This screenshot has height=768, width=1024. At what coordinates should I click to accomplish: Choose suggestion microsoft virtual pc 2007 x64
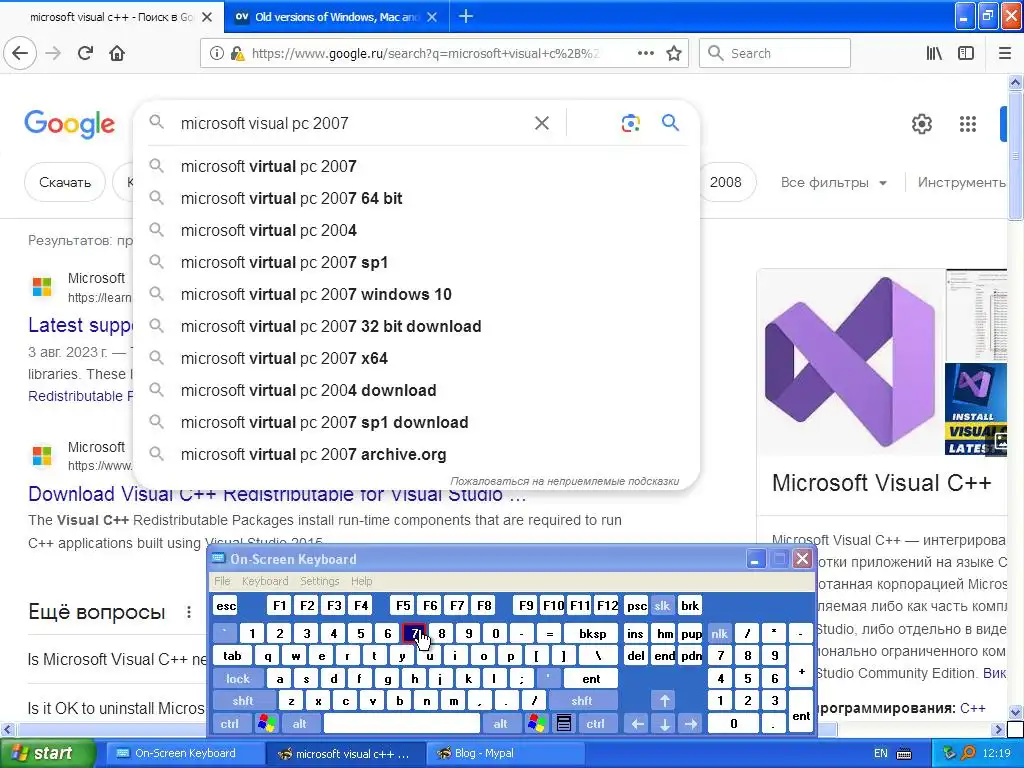417,358
